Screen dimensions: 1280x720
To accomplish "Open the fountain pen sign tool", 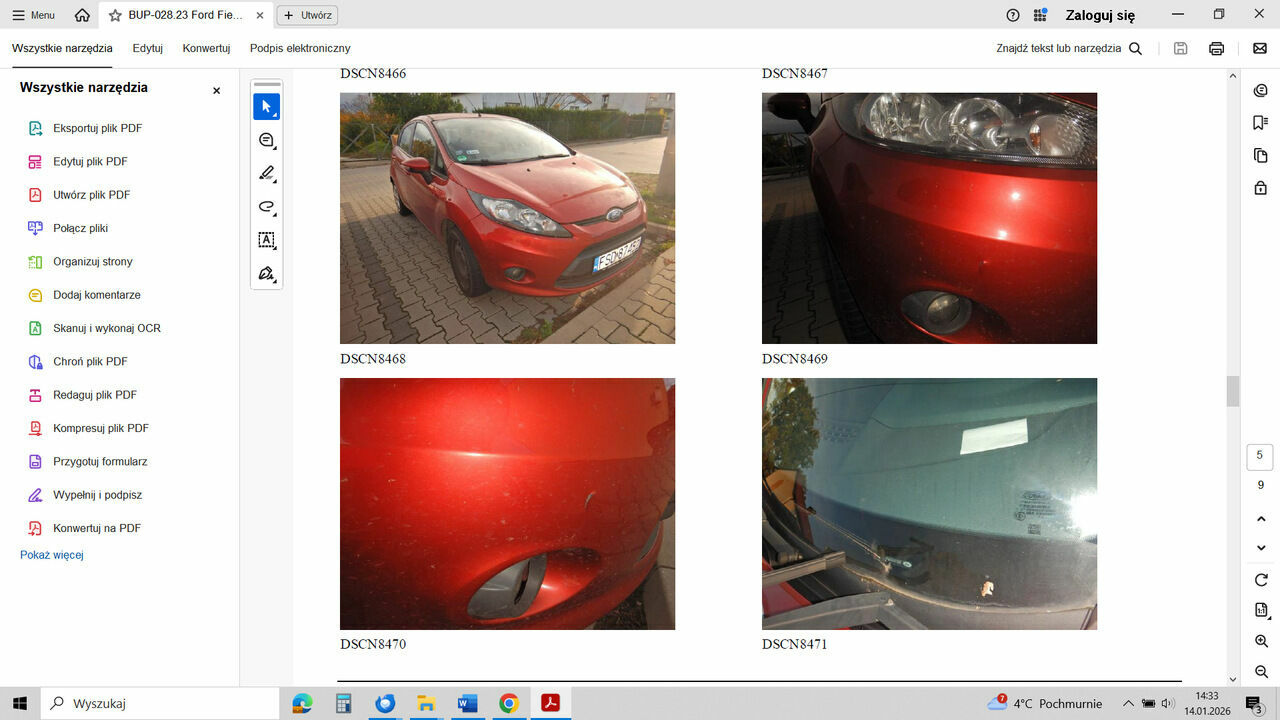I will coord(266,273).
